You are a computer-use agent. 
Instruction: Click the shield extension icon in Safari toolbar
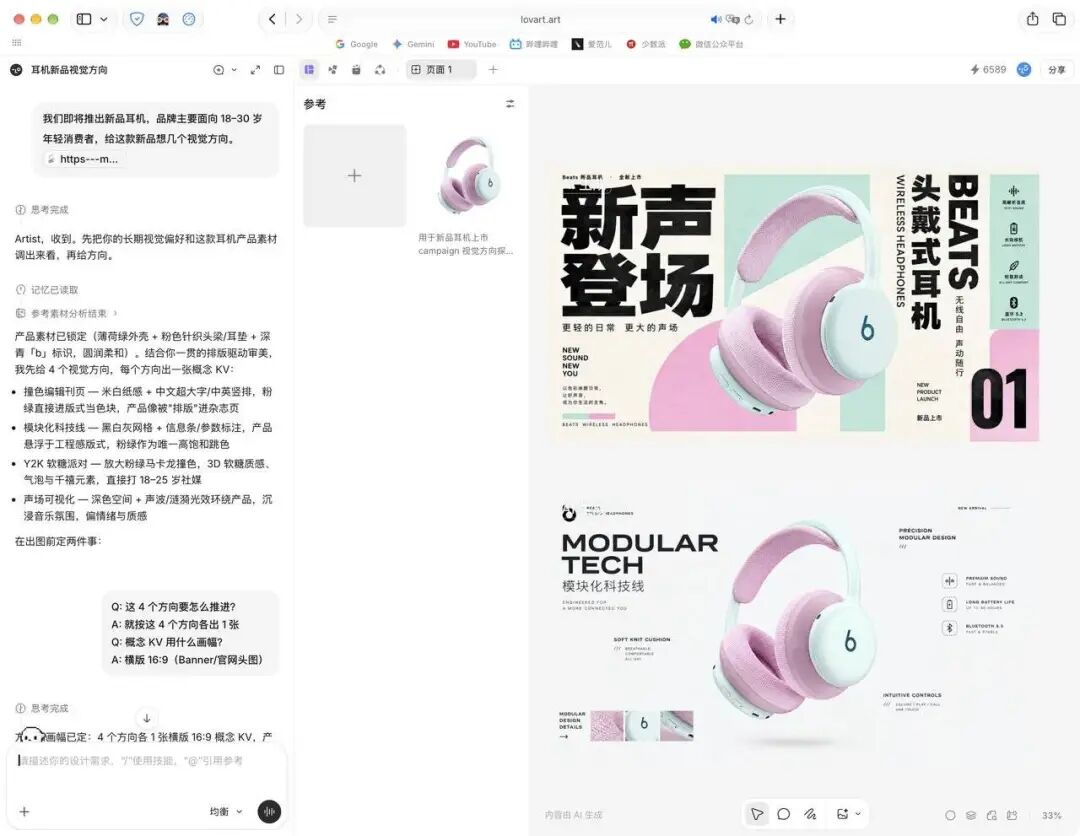[136, 19]
